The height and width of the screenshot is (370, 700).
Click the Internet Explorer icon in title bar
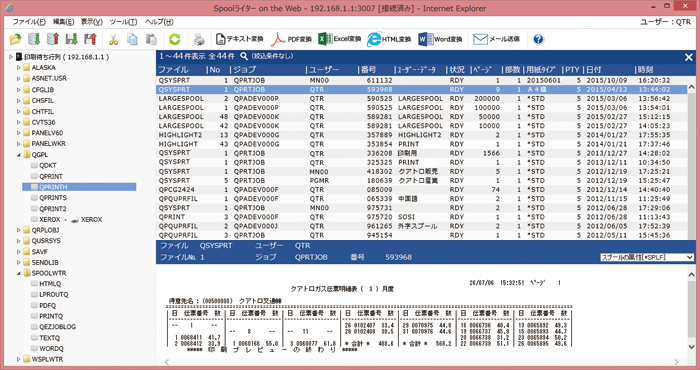pos(9,8)
